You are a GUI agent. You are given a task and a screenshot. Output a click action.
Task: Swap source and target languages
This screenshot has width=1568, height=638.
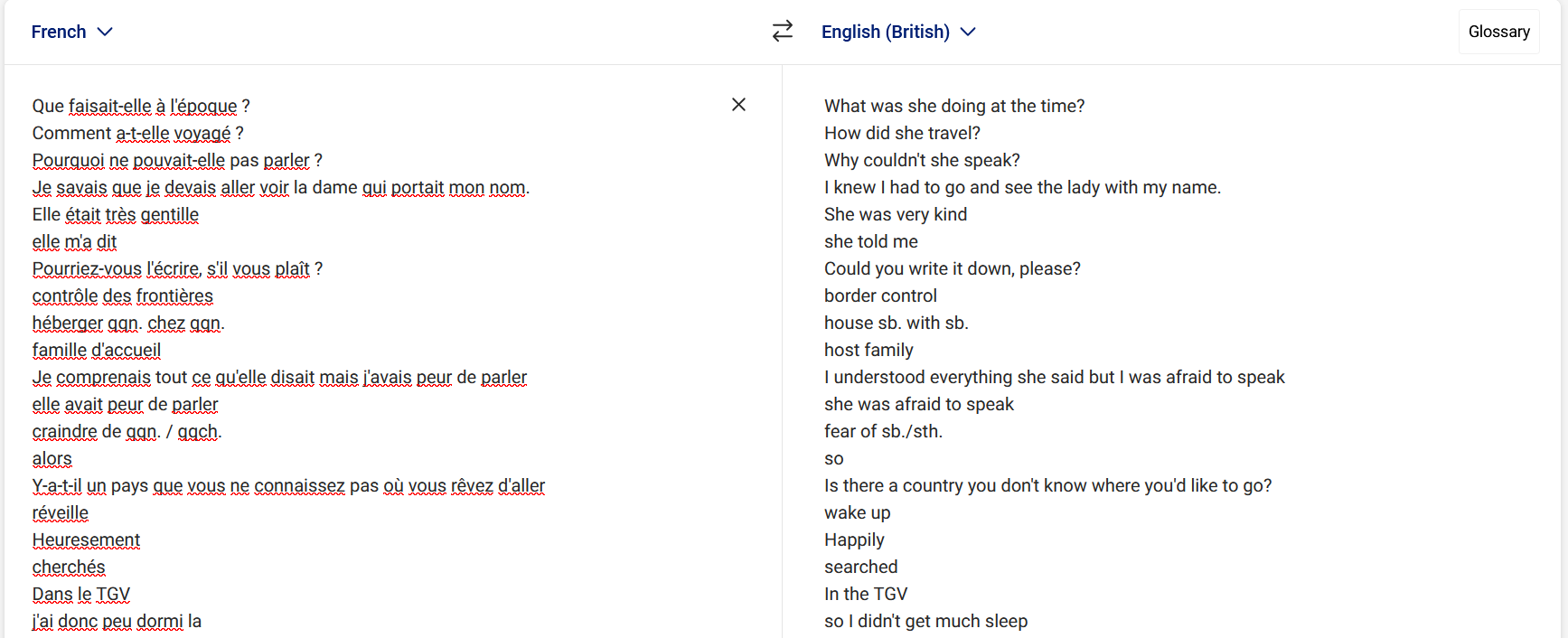point(783,32)
